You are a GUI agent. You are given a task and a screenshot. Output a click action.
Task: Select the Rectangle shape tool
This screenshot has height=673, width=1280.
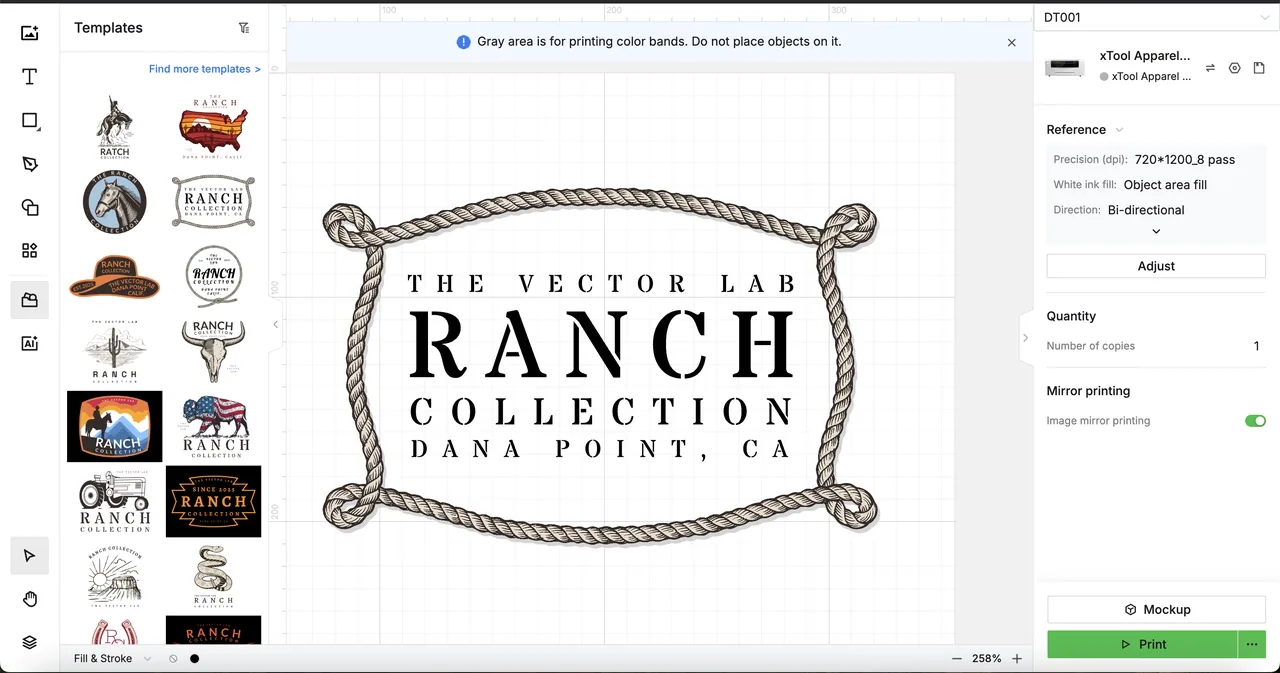[x=30, y=121]
